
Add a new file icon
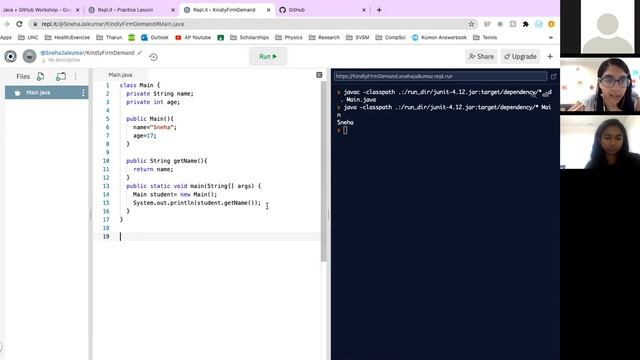pos(40,76)
